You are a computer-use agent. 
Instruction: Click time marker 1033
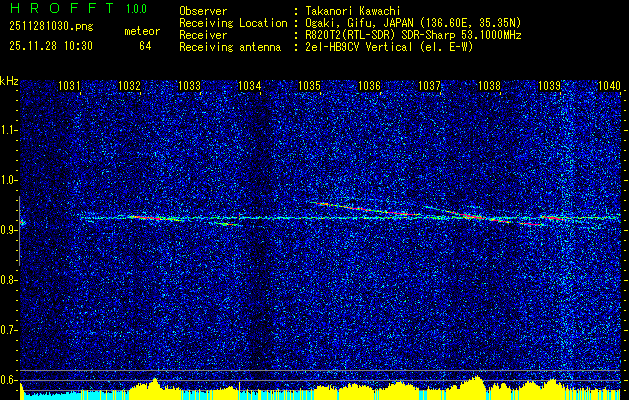[189, 85]
